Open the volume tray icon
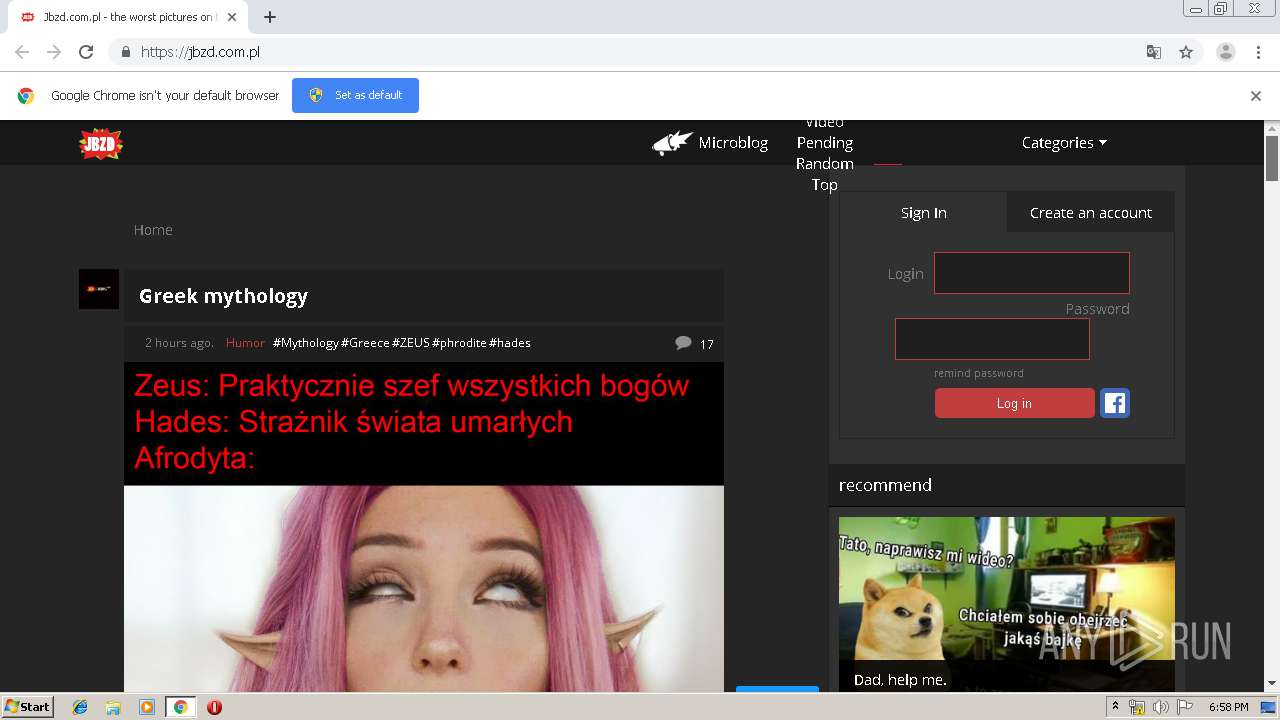This screenshot has height=720, width=1280. pos(1160,707)
